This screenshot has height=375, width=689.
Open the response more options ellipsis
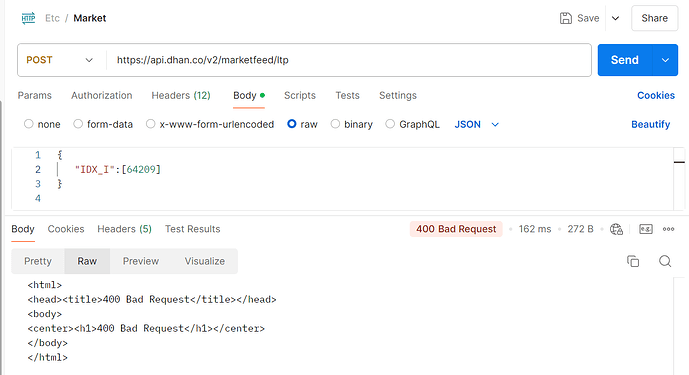coord(668,229)
